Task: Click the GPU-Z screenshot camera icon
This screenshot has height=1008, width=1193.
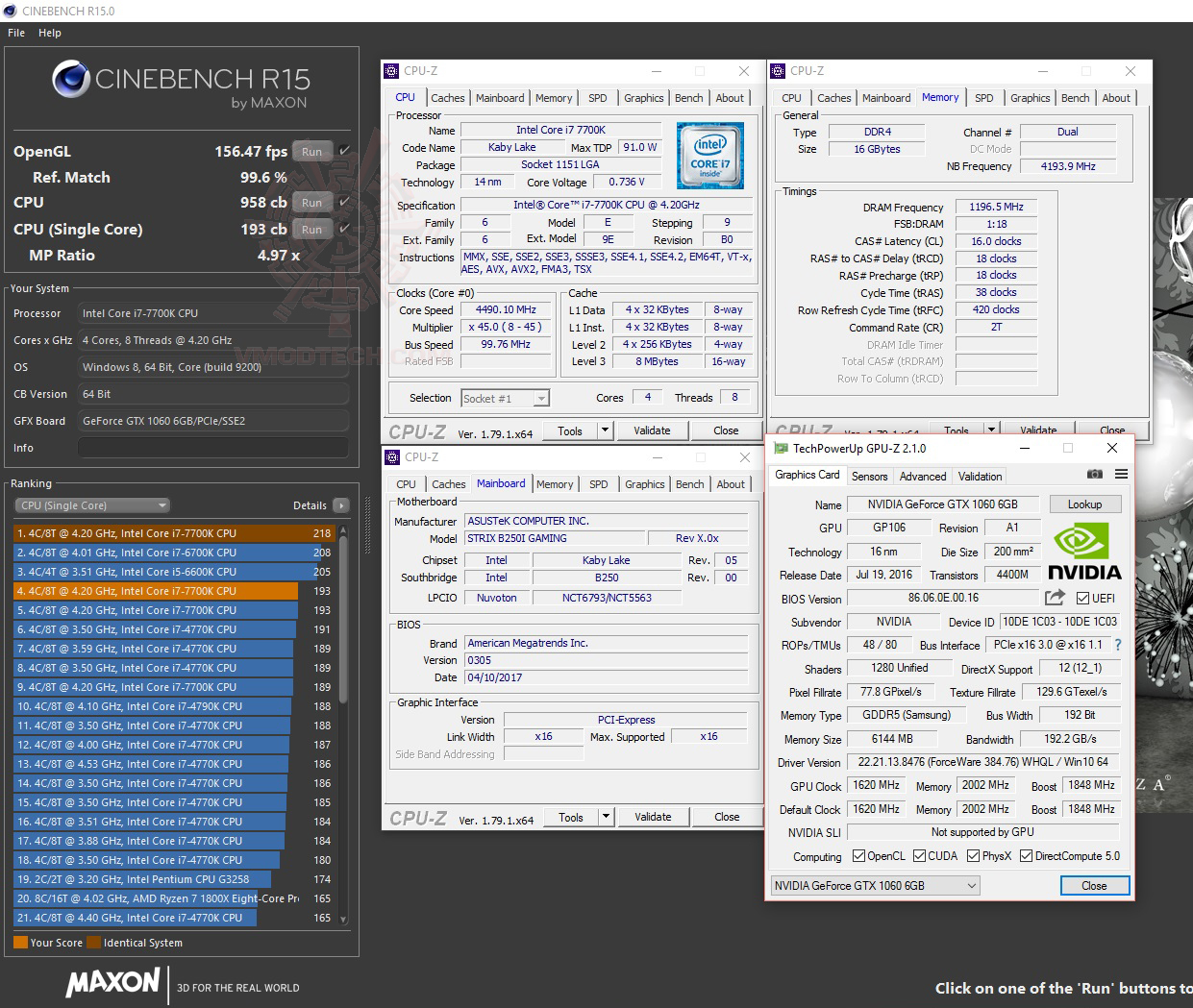Action: pos(1094,475)
